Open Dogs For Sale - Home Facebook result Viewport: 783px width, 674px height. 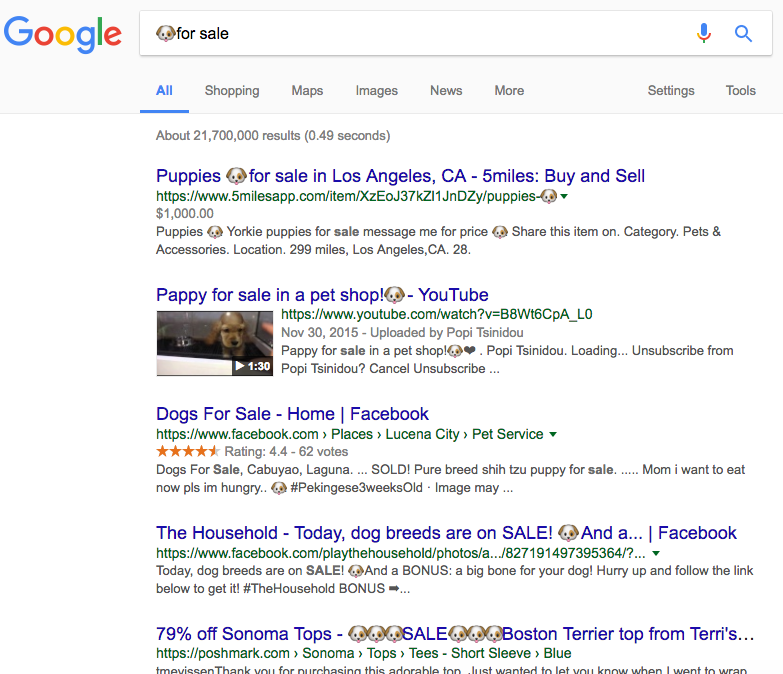click(x=292, y=414)
